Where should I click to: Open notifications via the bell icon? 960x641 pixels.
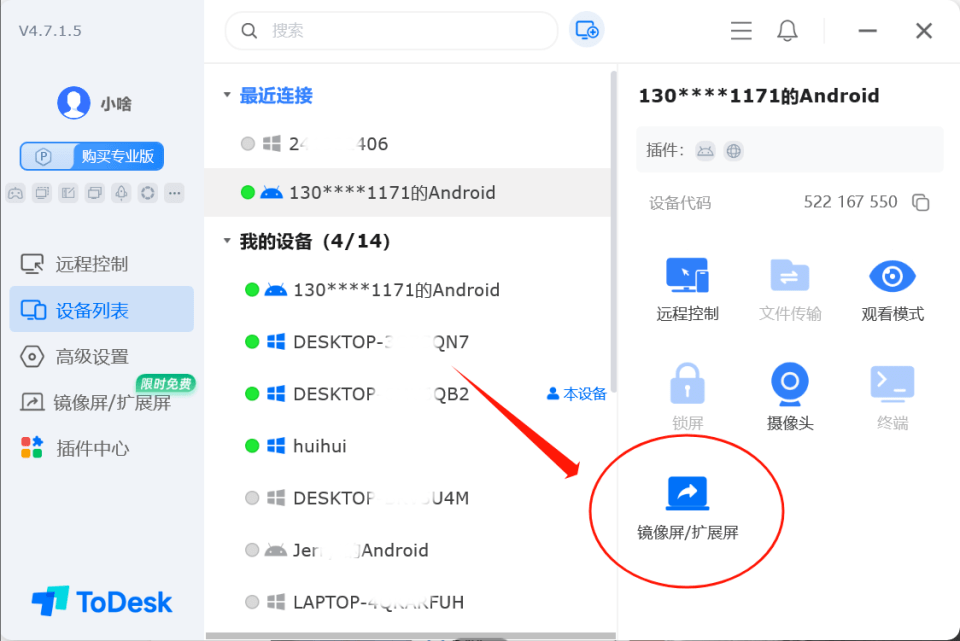(787, 31)
